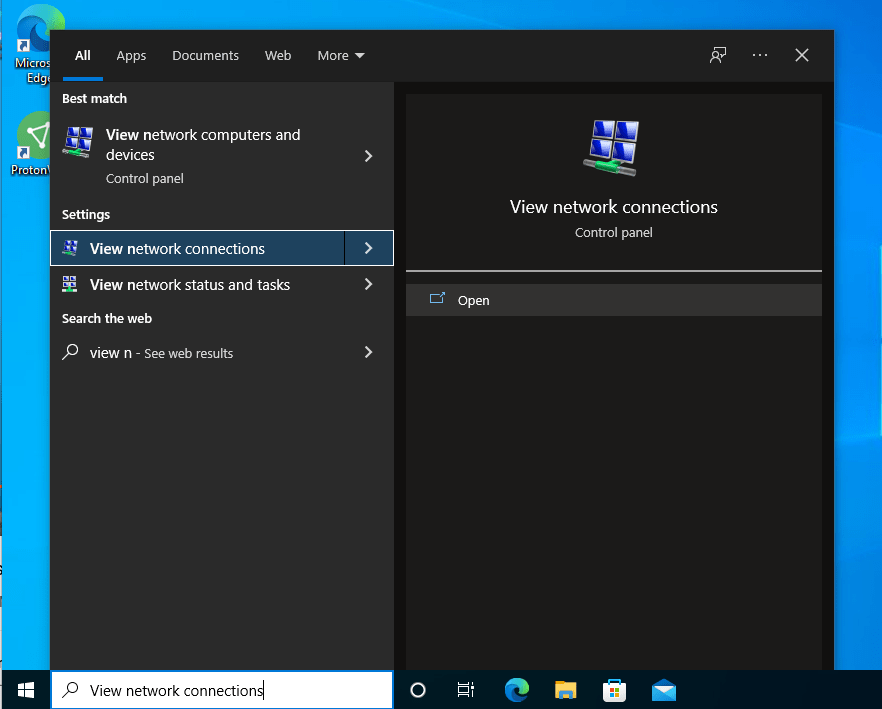The width and height of the screenshot is (882, 709).
Task: Expand the More filter dropdown
Action: point(341,55)
